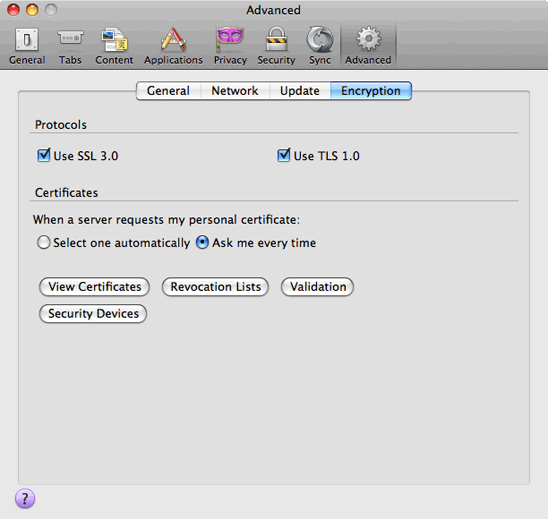Open the View Certificates dialog

coord(94,287)
